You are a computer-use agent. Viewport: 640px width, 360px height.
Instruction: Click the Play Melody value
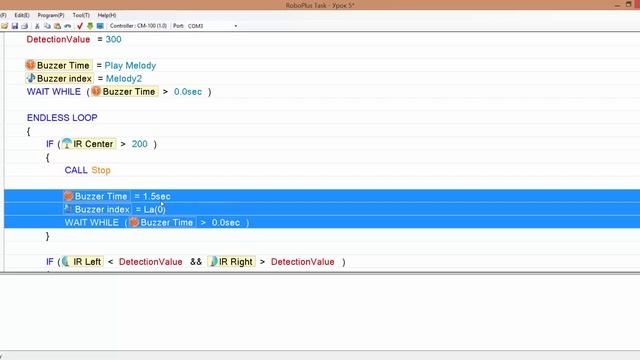[x=130, y=65]
